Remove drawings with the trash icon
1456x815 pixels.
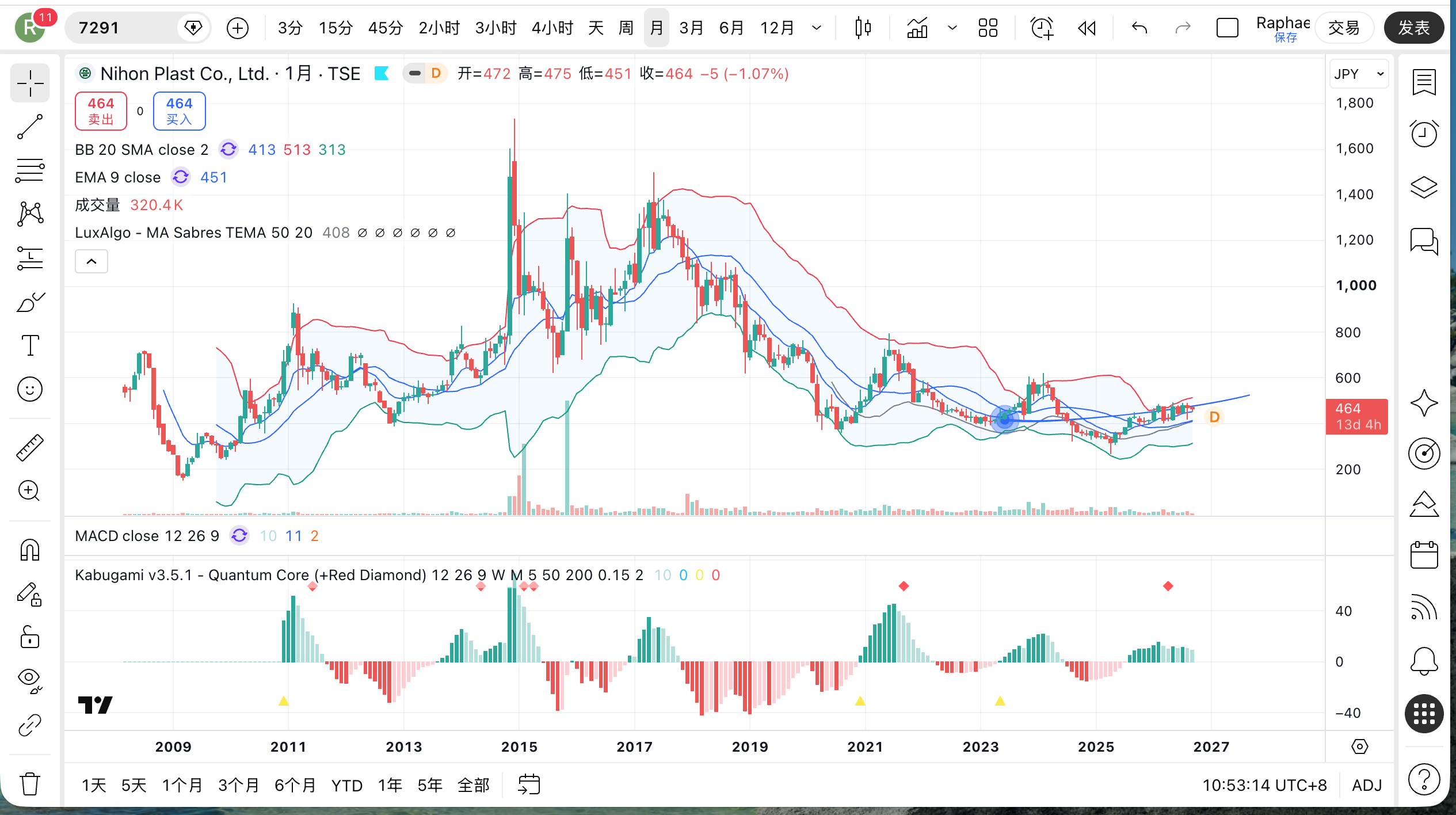click(30, 783)
